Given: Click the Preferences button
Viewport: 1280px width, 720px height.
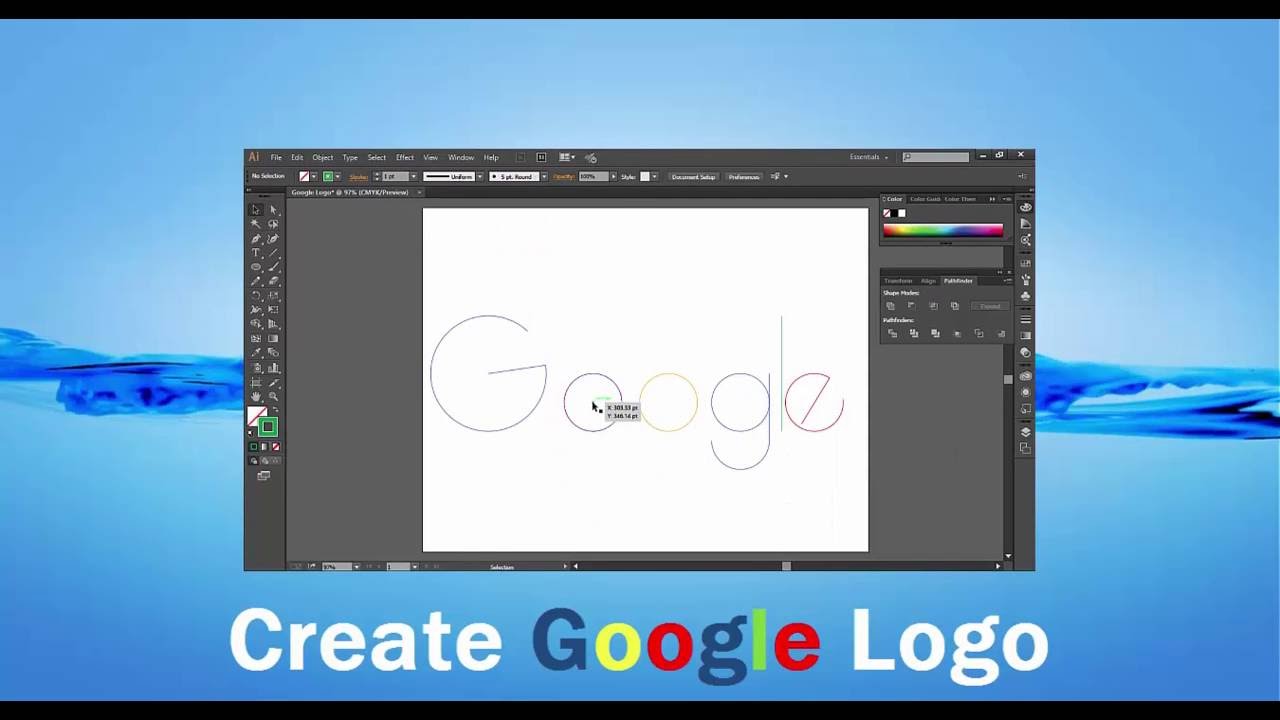Looking at the screenshot, I should 744,177.
